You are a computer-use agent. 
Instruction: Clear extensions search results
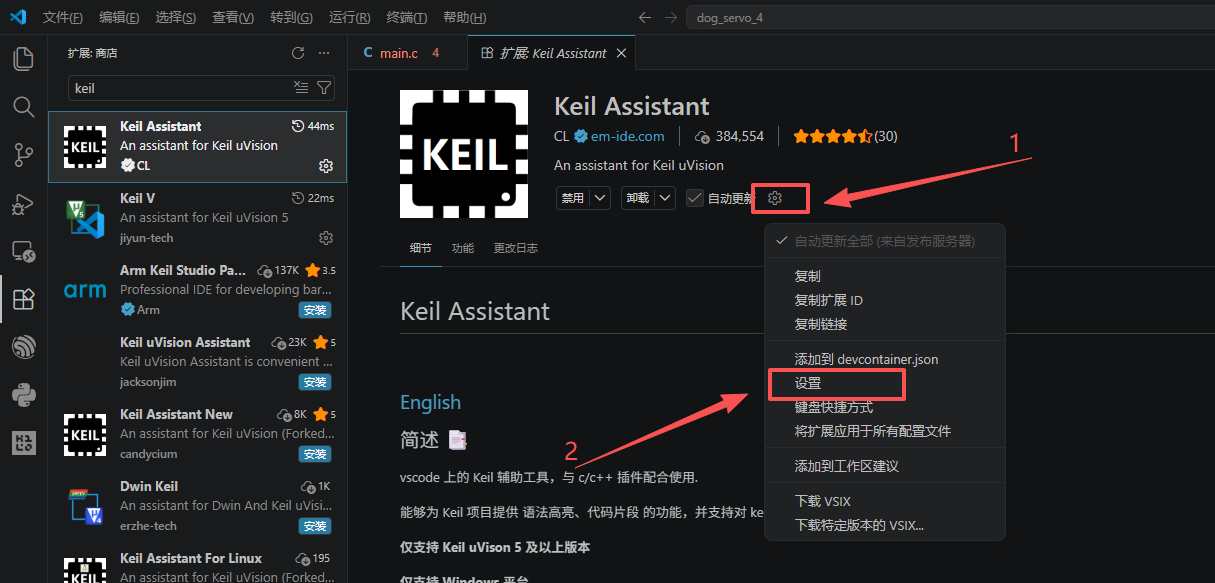[301, 88]
